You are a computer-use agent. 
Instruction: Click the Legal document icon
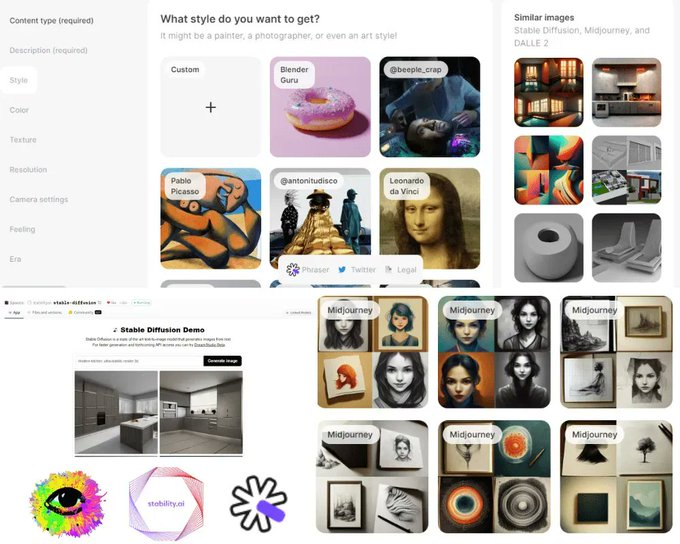click(389, 269)
